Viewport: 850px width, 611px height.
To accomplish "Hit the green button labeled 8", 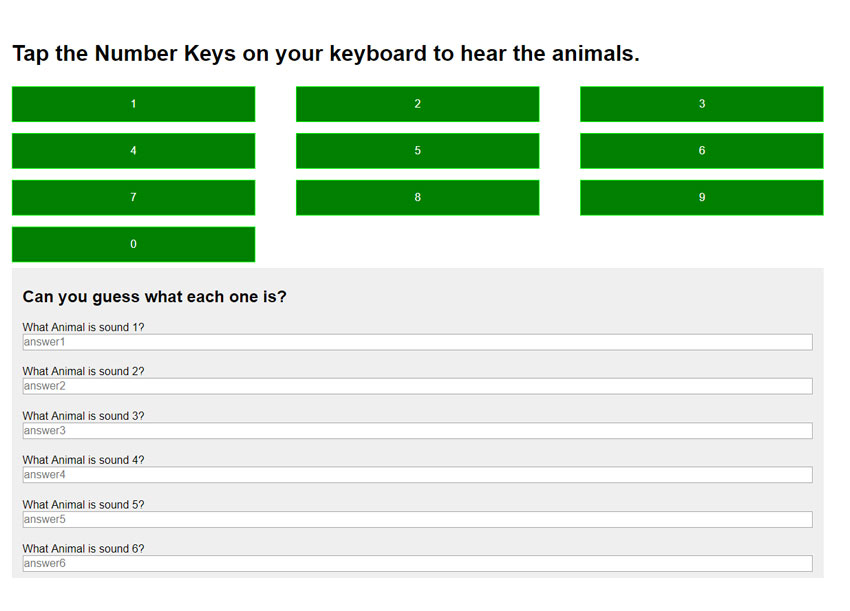I will 417,197.
